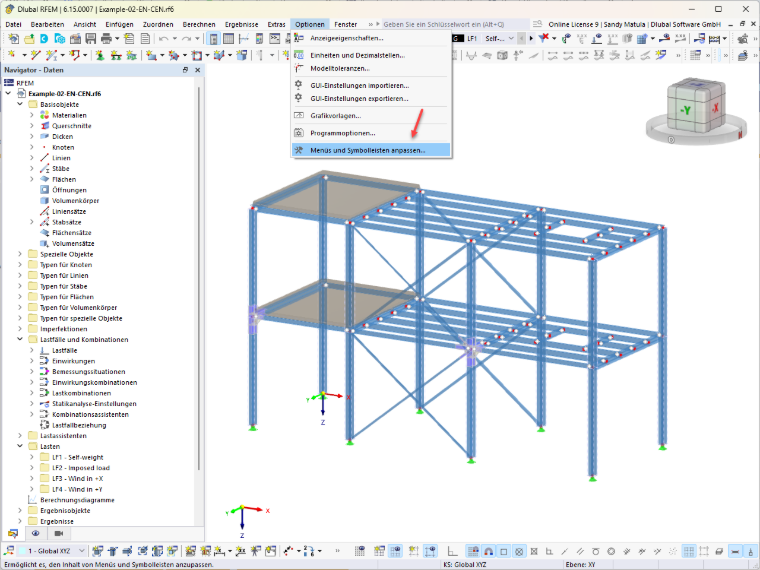Click the navigator vertical scrollbar

pyautogui.click(x=199, y=279)
